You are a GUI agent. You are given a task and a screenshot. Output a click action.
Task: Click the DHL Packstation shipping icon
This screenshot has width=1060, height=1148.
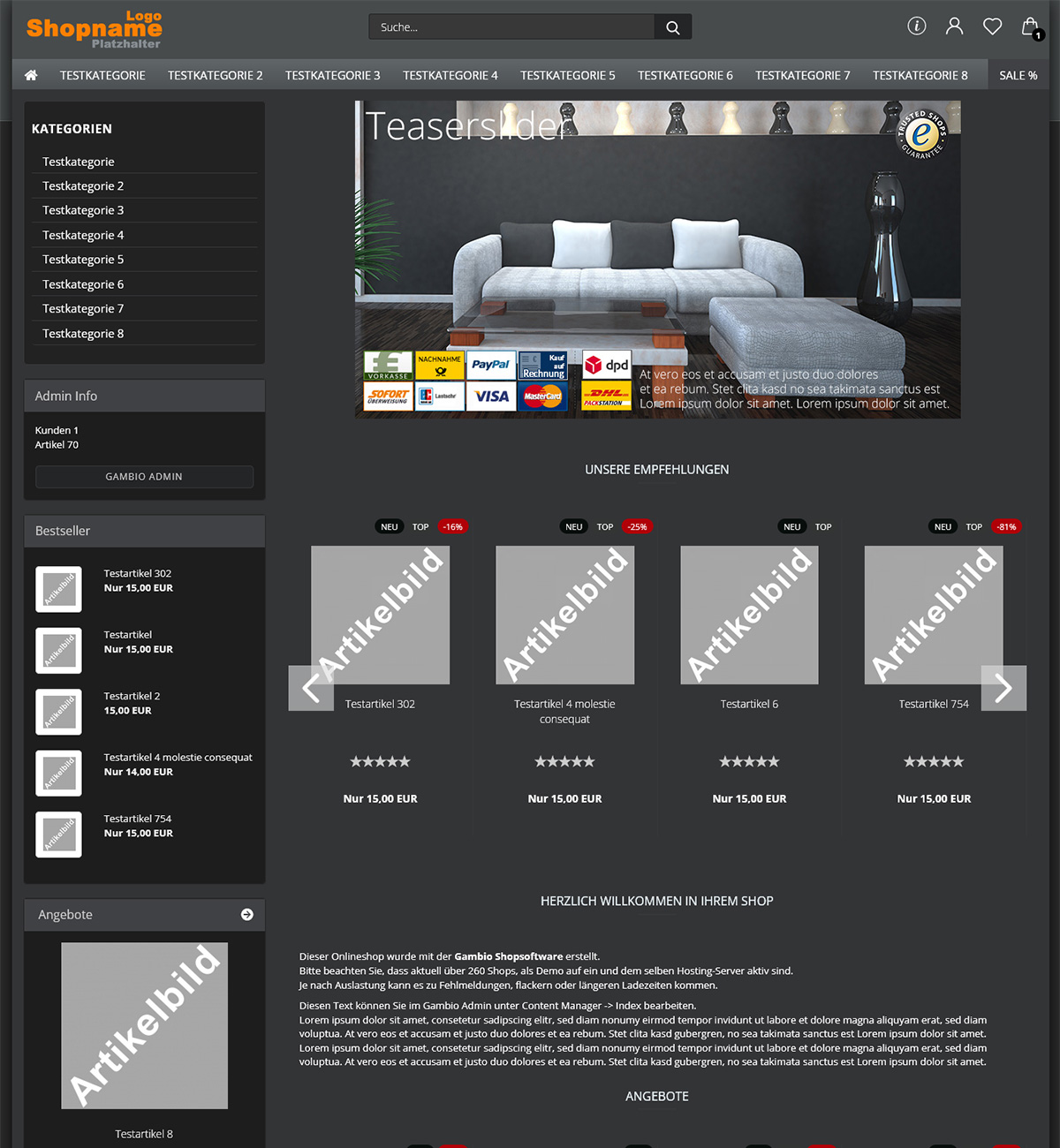[x=605, y=397]
